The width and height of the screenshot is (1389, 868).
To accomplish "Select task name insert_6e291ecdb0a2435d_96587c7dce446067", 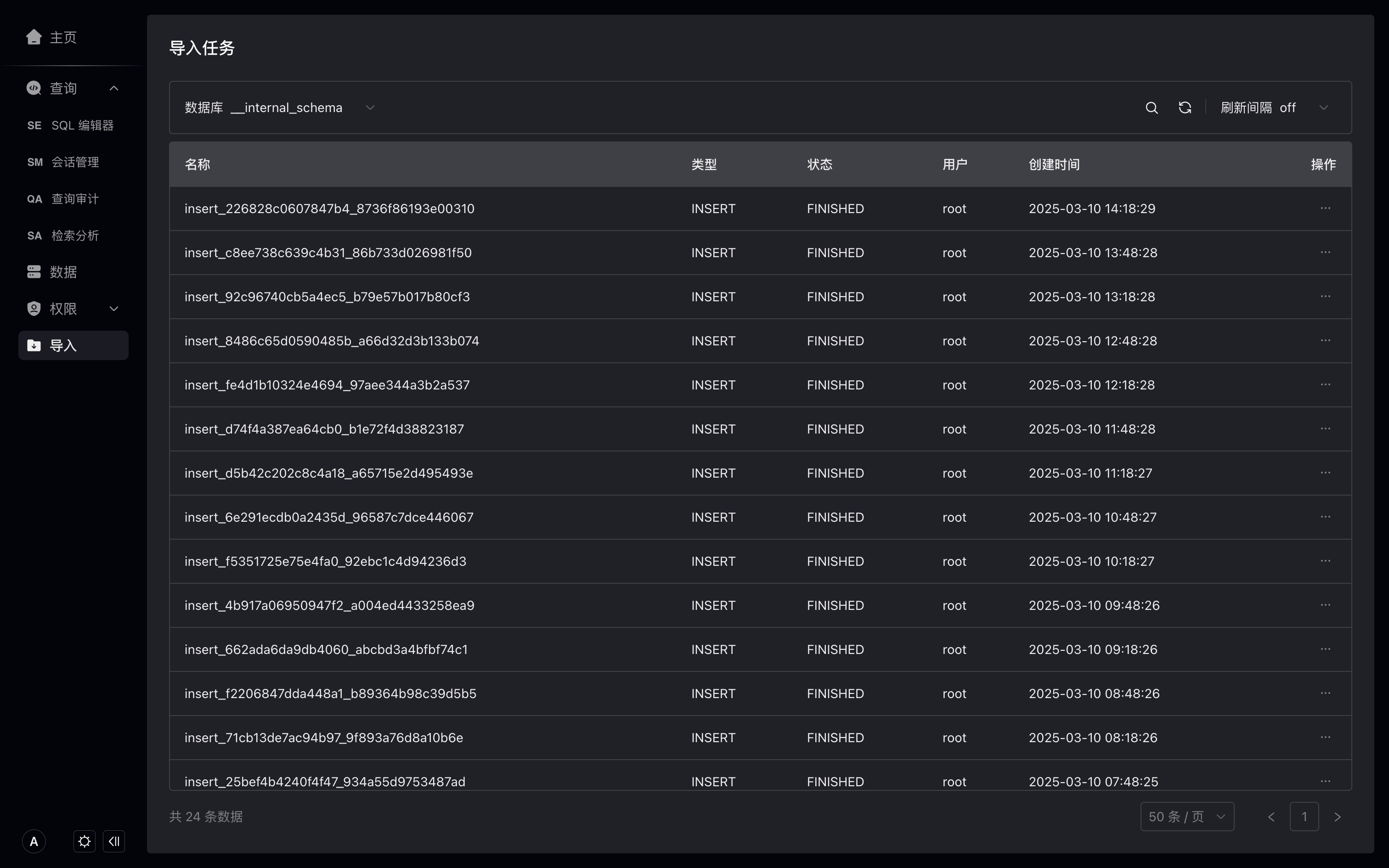I will point(329,517).
